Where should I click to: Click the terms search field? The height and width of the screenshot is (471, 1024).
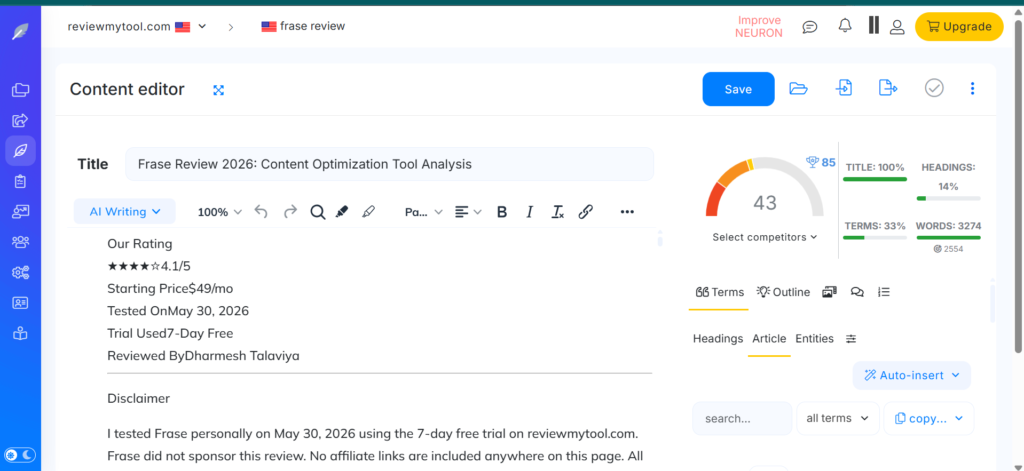pyautogui.click(x=742, y=418)
